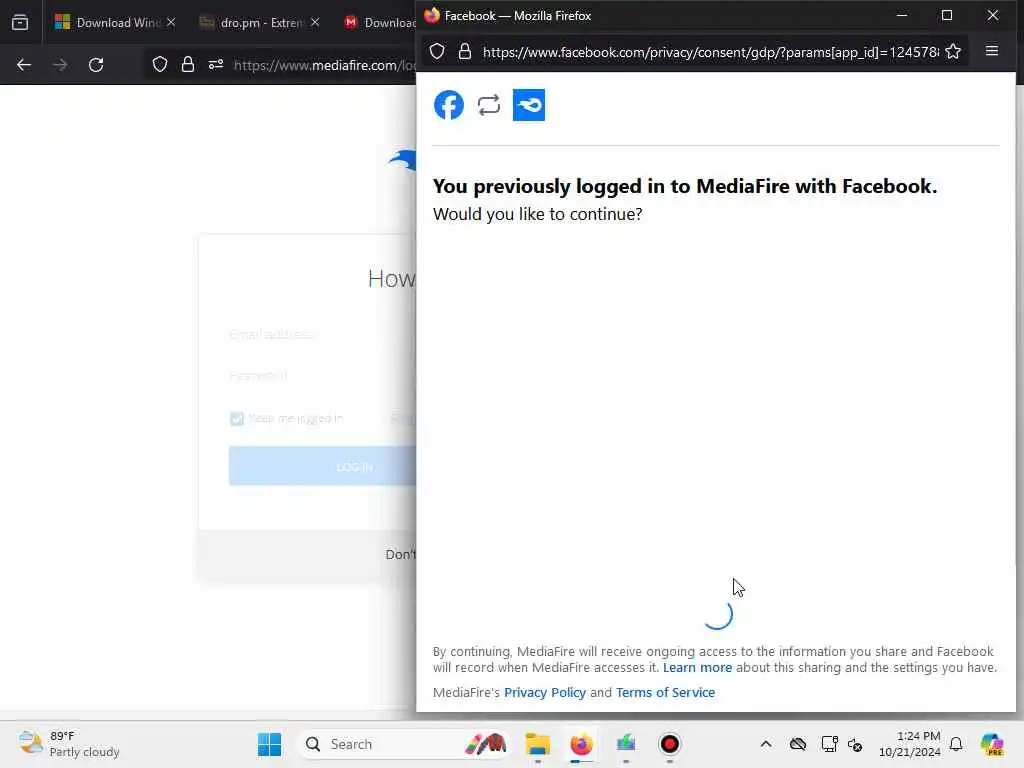
Task: Minimize the Facebook popup window
Action: (902, 15)
